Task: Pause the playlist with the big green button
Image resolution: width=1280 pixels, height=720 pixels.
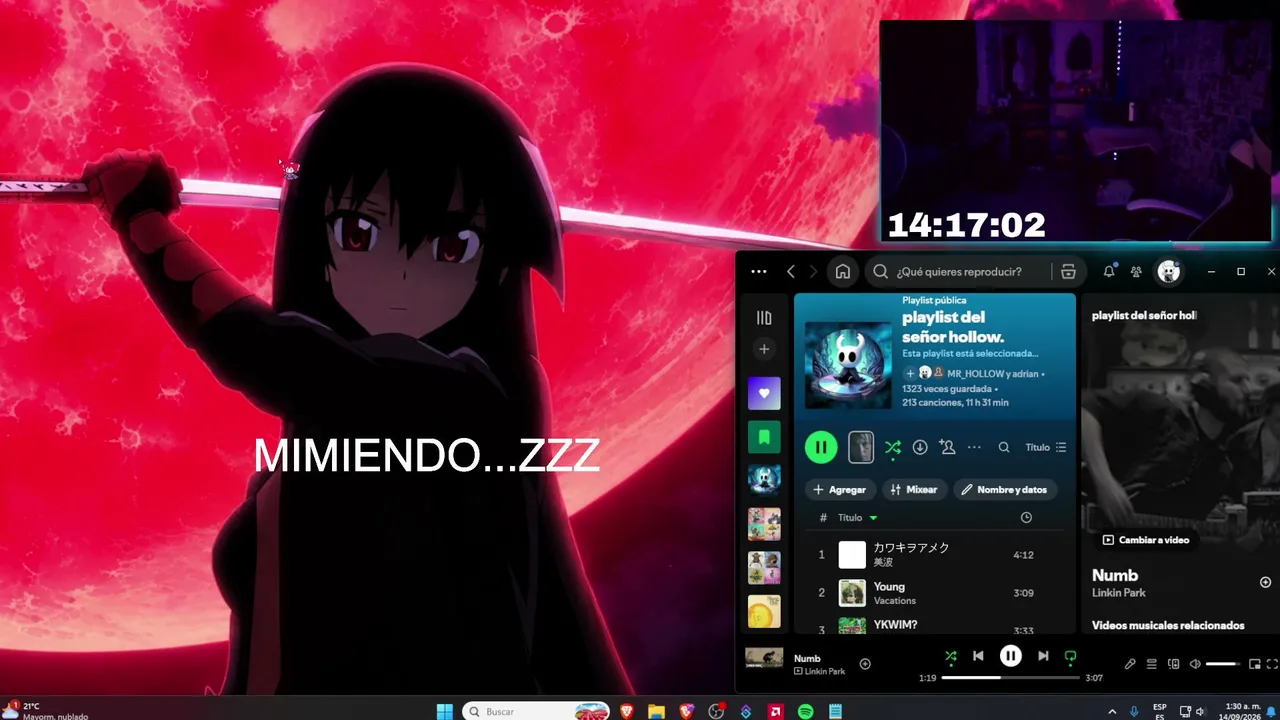Action: [821, 447]
